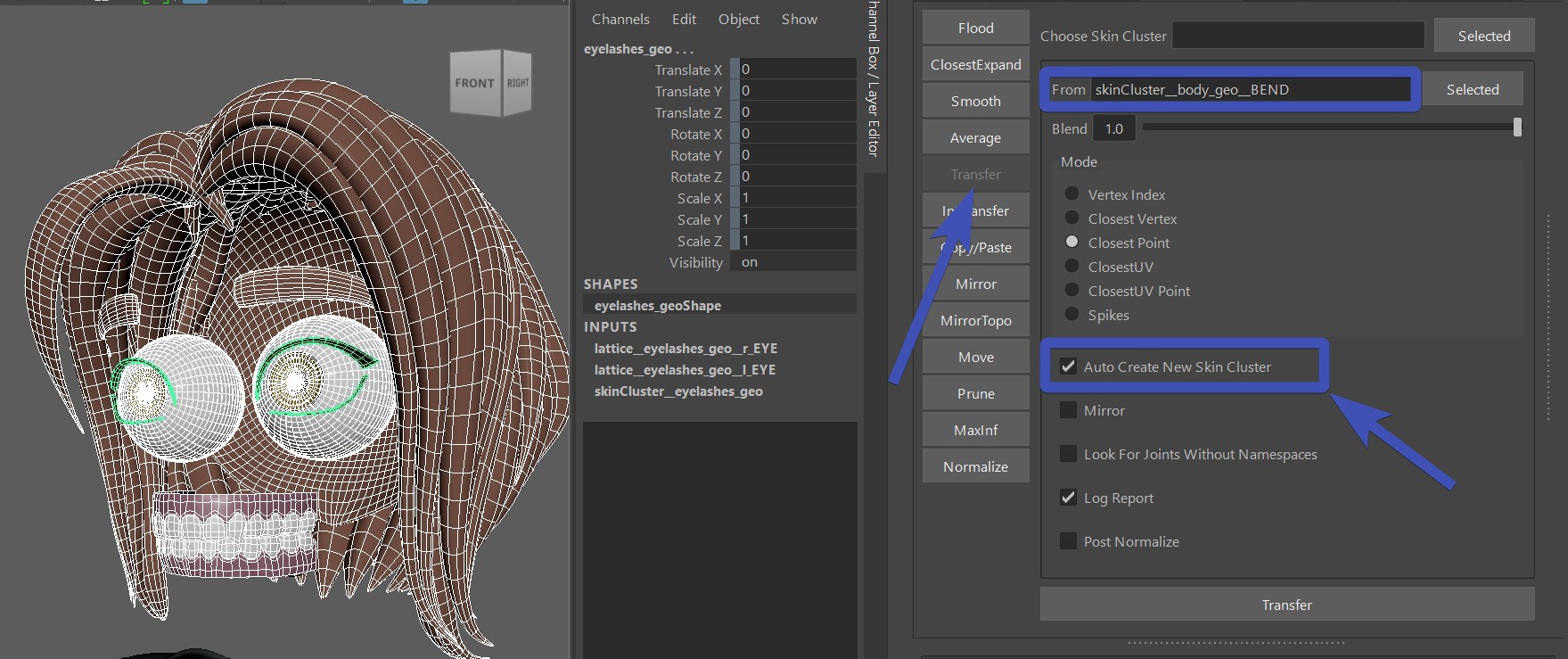Click the Translate Z value field

point(797,111)
